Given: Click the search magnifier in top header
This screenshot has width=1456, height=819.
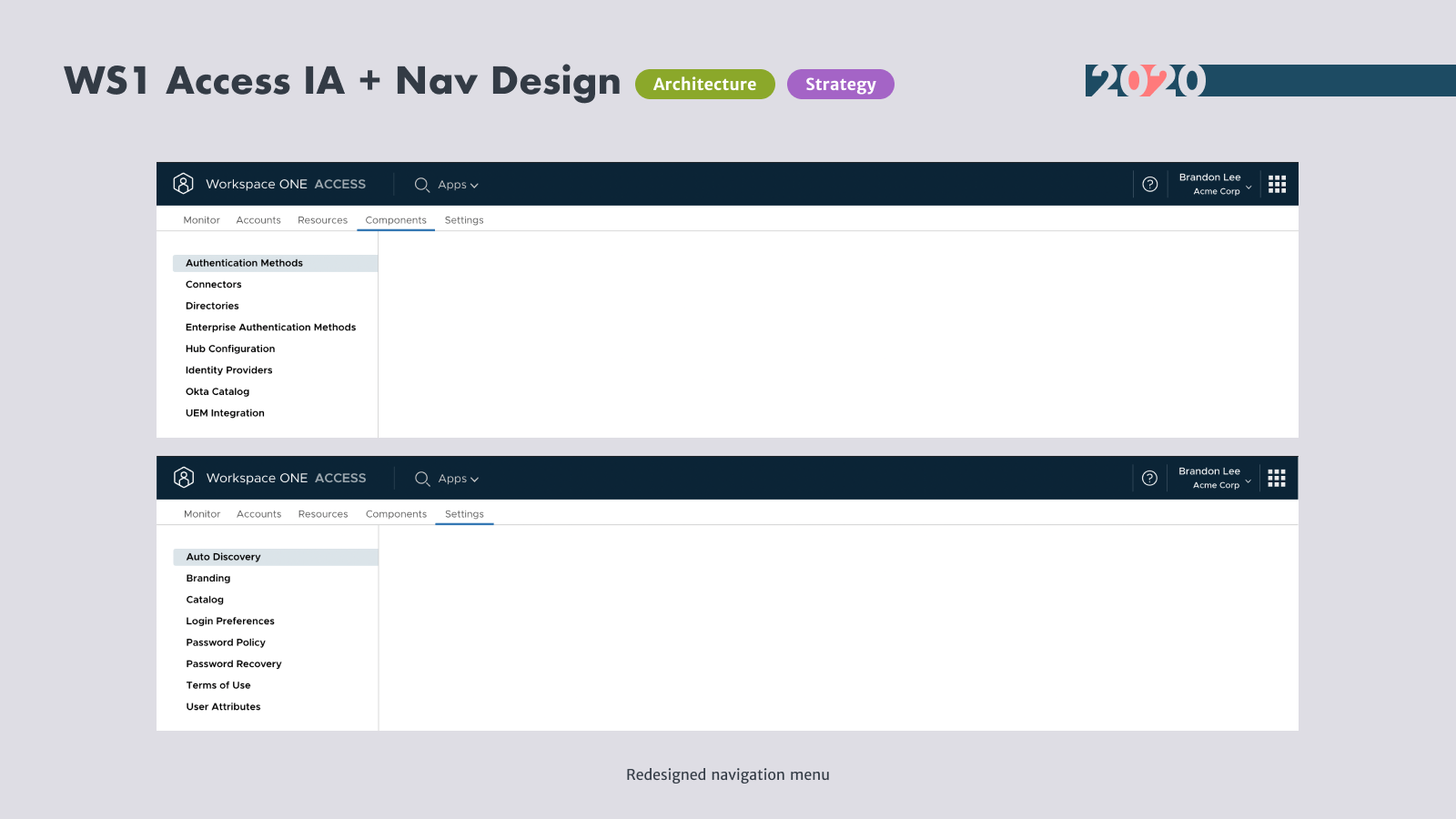Looking at the screenshot, I should tap(422, 185).
